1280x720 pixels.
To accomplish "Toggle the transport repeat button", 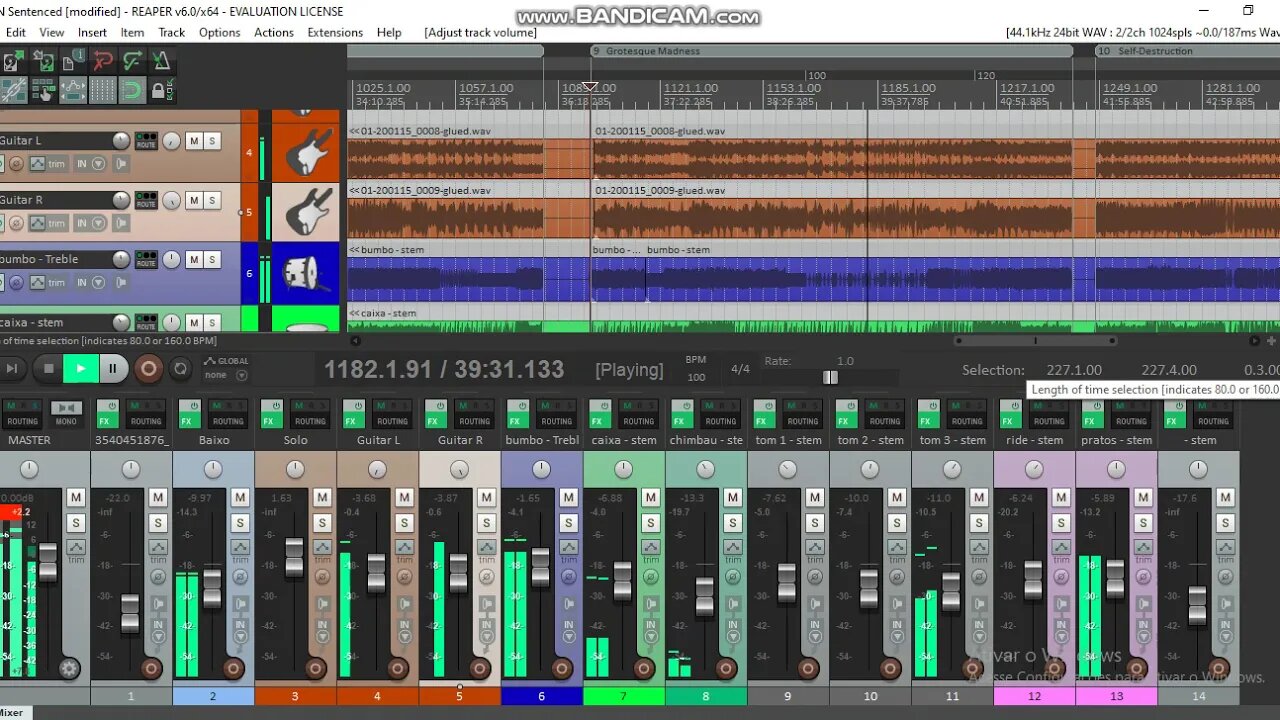I will click(x=180, y=369).
